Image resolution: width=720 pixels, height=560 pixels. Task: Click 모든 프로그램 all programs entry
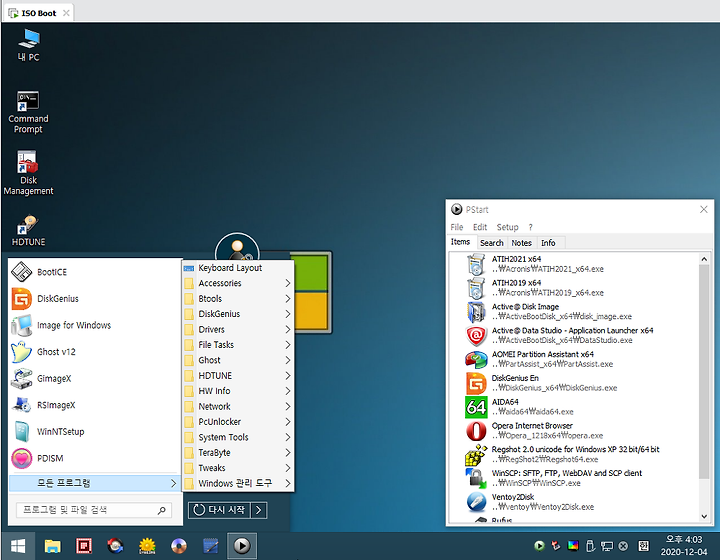click(94, 483)
